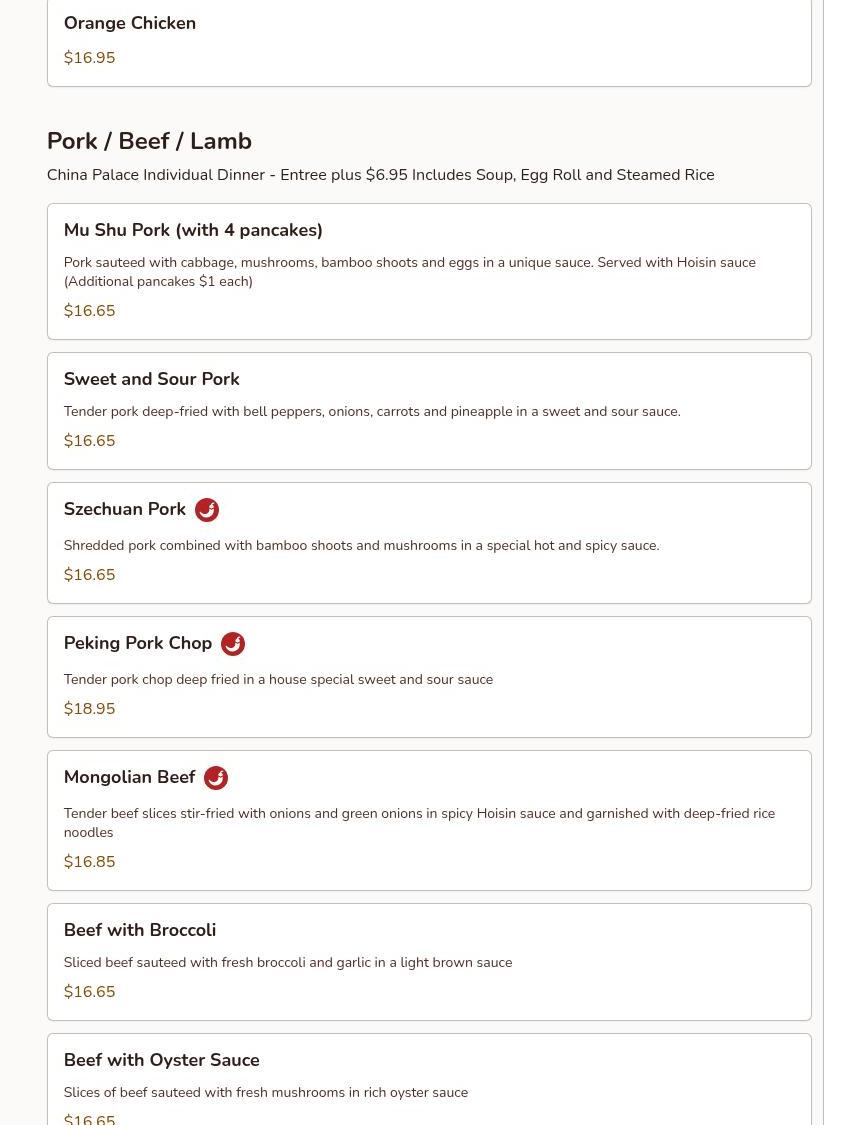Click the $18.95 Peking Pork Chop price
This screenshot has height=1125, width=844.
click(x=90, y=709)
